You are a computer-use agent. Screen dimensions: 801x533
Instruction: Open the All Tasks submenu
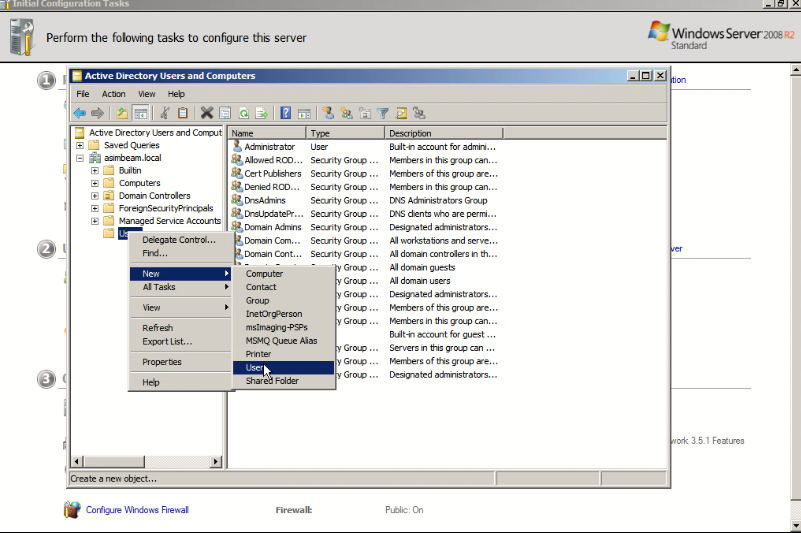point(180,287)
